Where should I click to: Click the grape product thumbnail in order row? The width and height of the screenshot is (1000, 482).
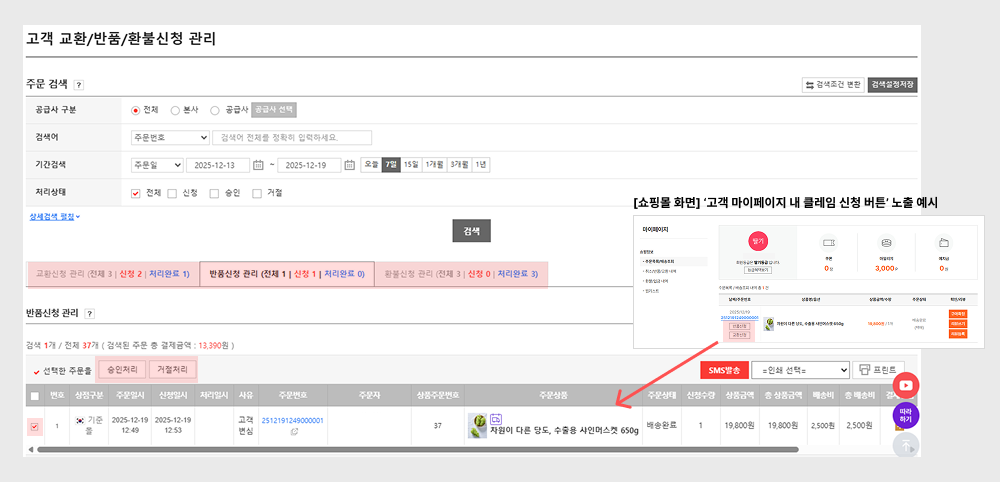[478, 423]
